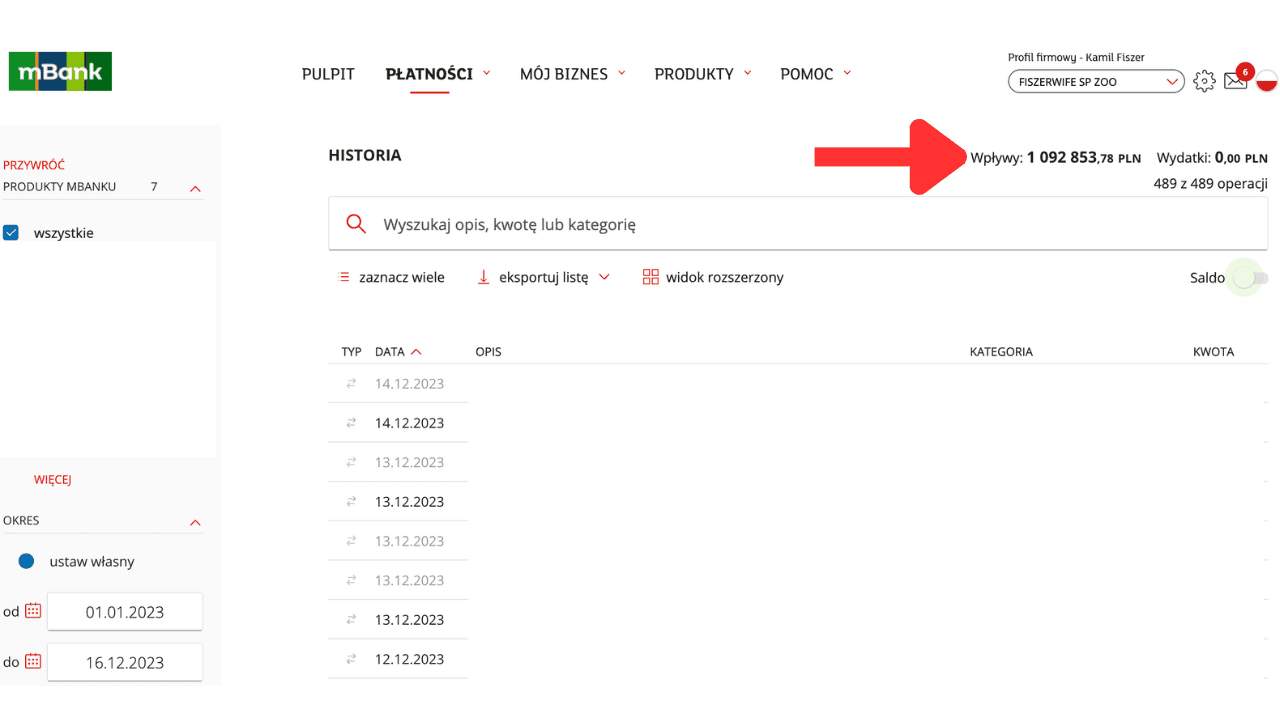The width and height of the screenshot is (1280, 720).
Task: Collapse the PRODUKTY MBANKU section
Action: (x=196, y=188)
